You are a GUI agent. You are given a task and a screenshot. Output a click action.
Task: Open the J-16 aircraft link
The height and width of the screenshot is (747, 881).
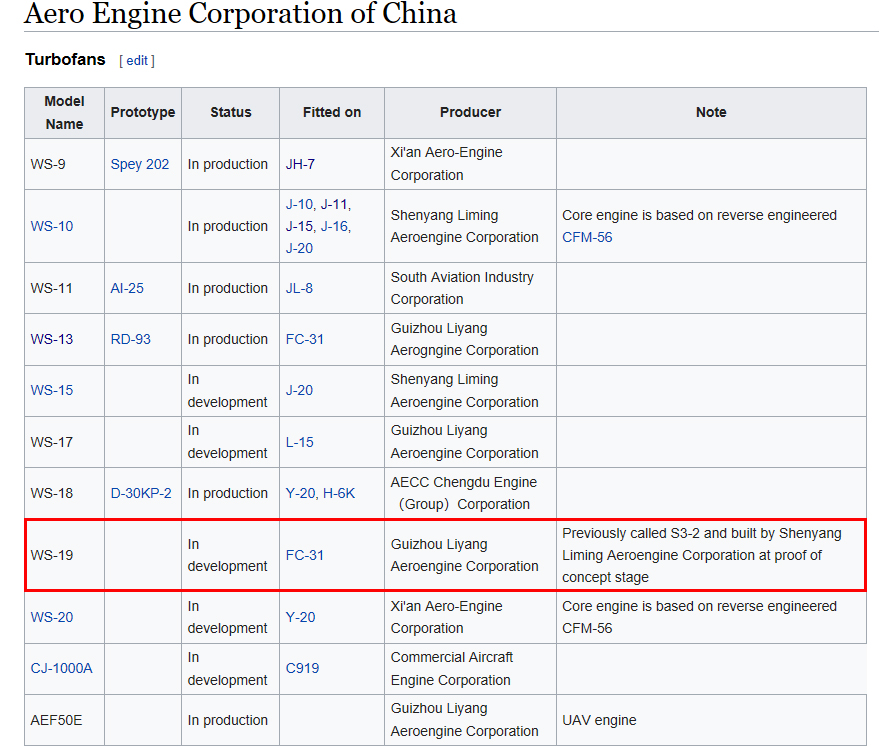point(334,226)
